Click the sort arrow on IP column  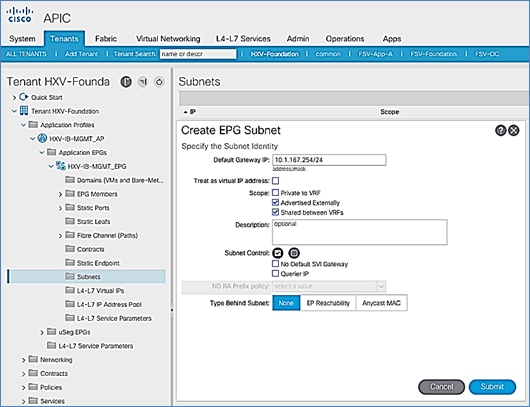(185, 112)
